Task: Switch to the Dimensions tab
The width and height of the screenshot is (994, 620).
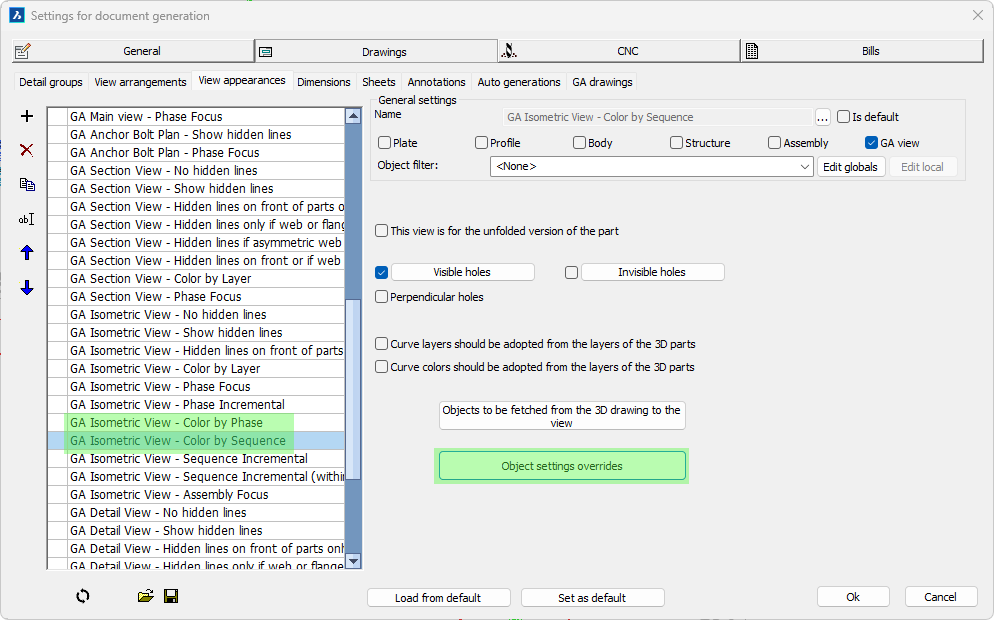Action: (x=324, y=82)
